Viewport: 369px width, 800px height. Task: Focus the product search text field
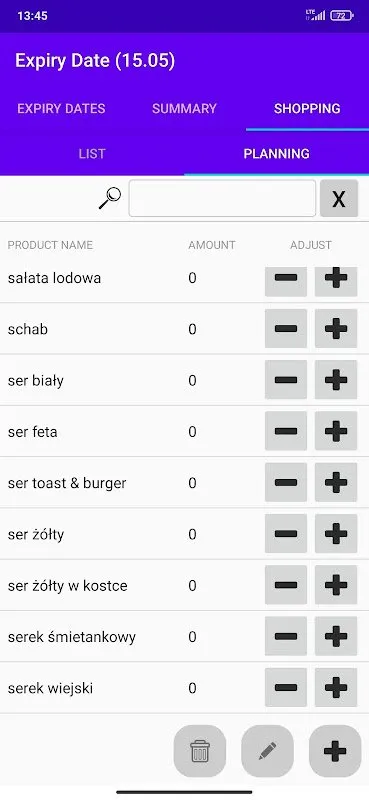[223, 198]
